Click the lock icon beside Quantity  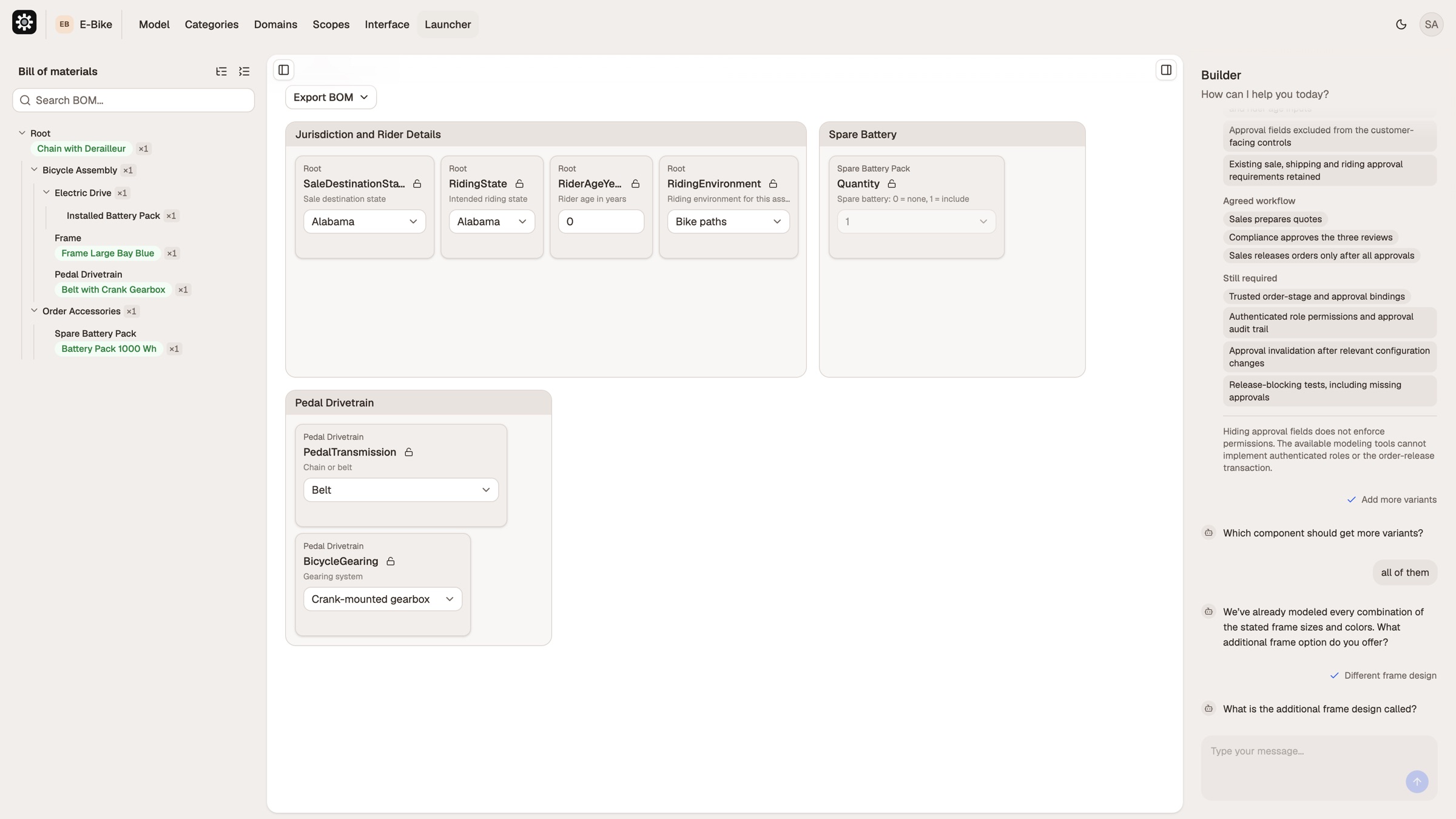tap(891, 184)
